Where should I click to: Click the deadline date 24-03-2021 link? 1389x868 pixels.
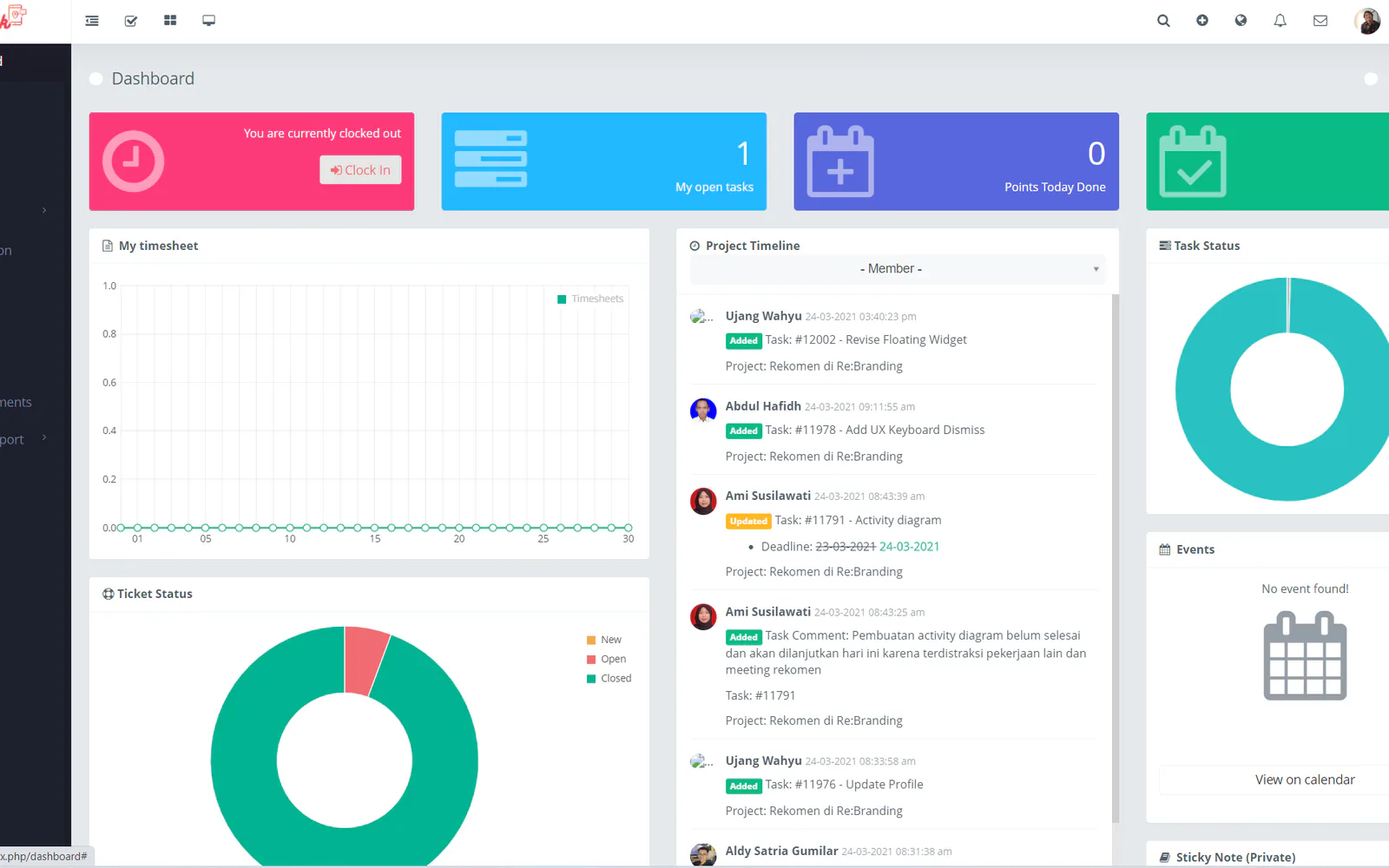click(909, 546)
